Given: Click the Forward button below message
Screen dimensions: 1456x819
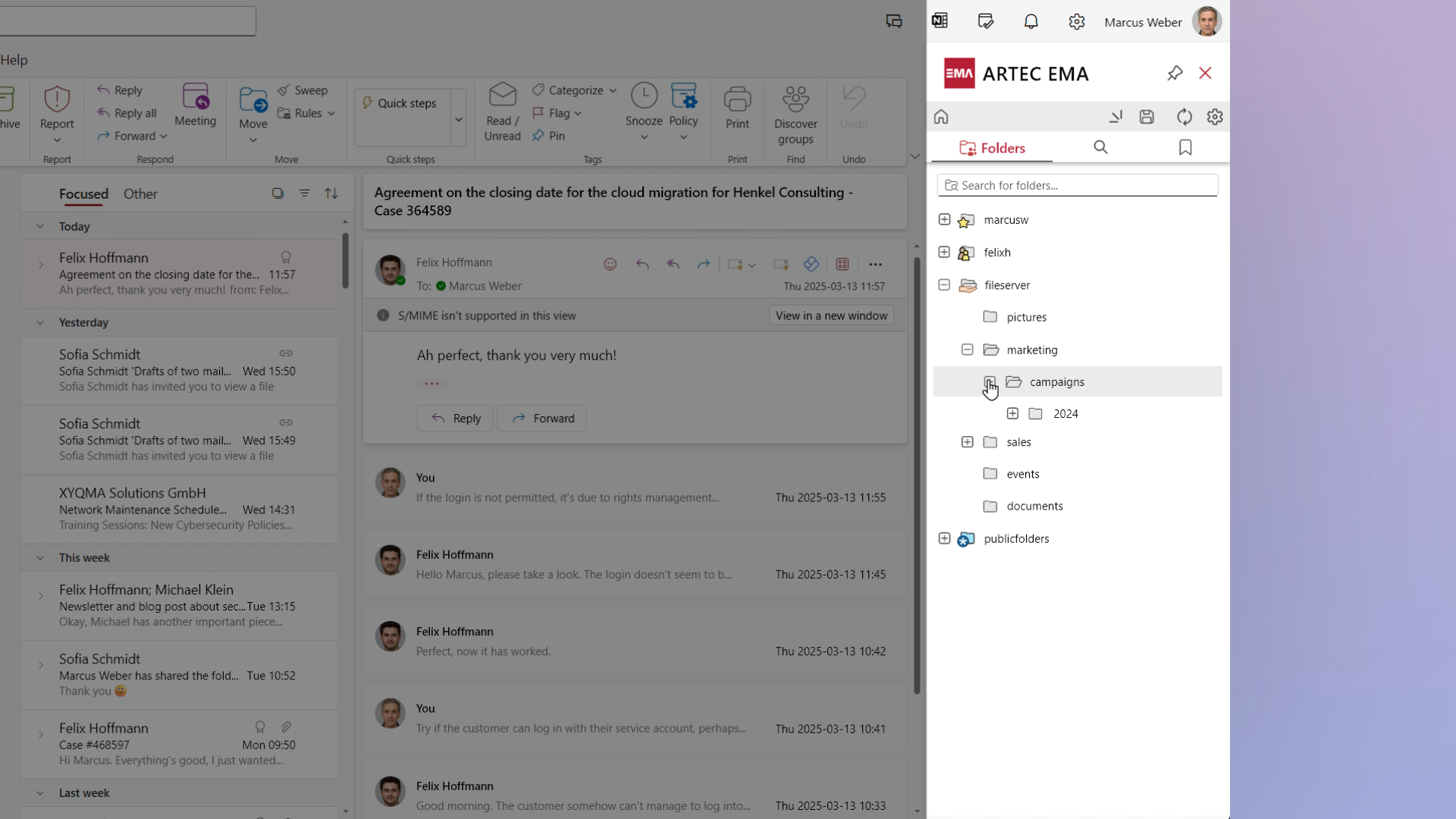Looking at the screenshot, I should pyautogui.click(x=541, y=419).
